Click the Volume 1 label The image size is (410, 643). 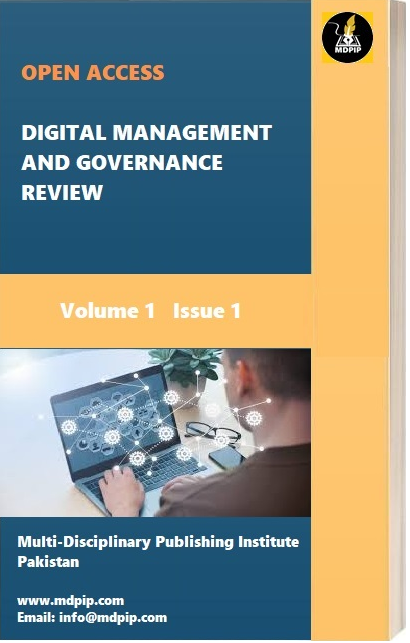coord(107,310)
